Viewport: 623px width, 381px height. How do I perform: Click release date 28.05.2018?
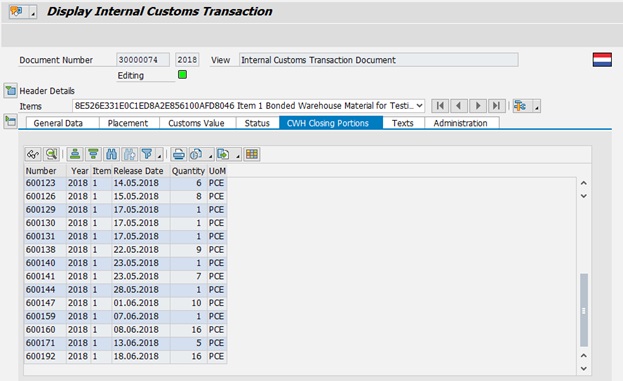(x=136, y=290)
